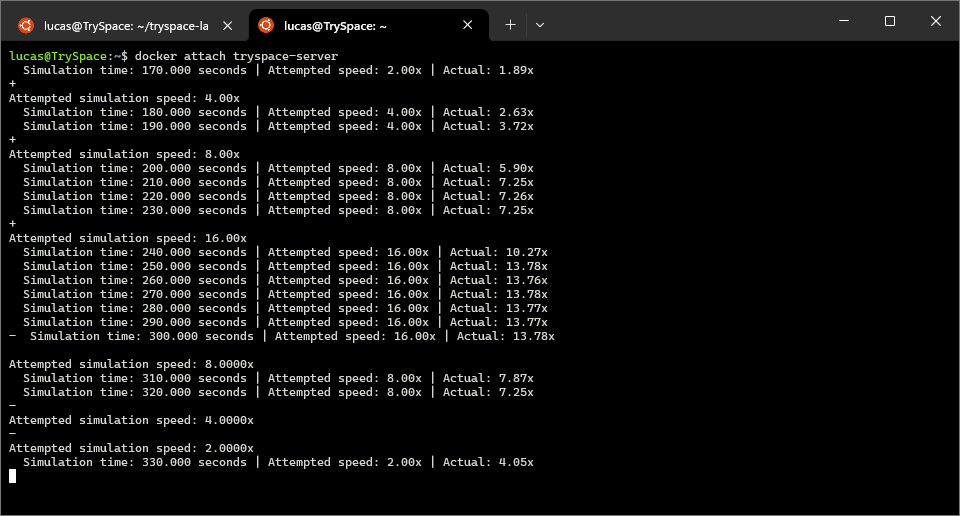The image size is (960, 516).
Task: Click 'Attempted simulation speed: 4.0000x' line
Action: pos(131,421)
